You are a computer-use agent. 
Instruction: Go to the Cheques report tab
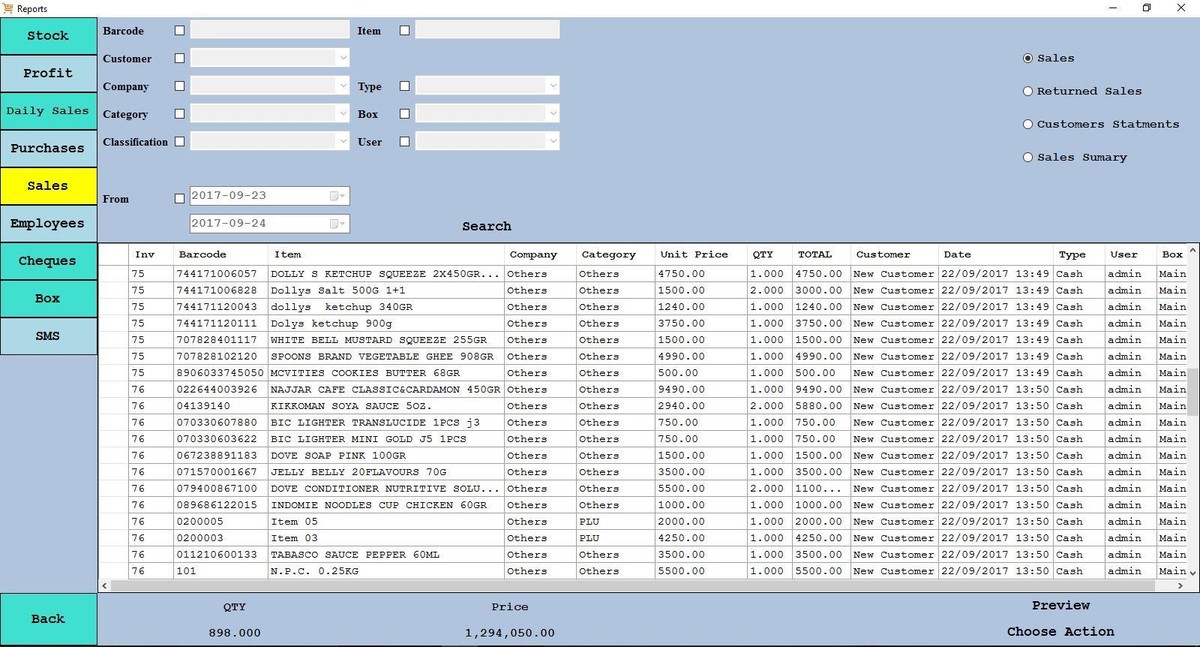(48, 261)
